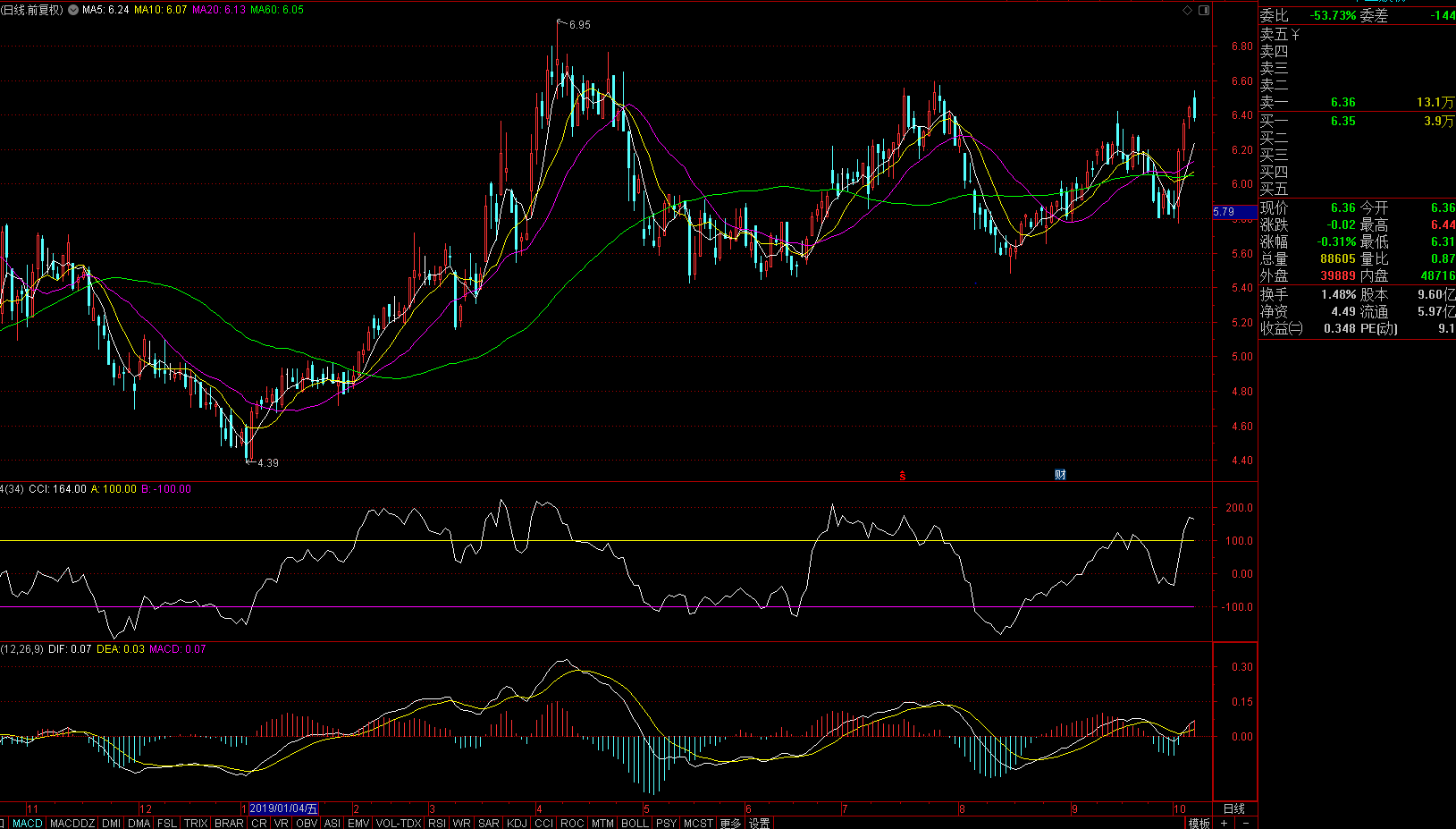Switch to the EMV indicator tab
Screen dimensions: 1456x829
[x=359, y=823]
